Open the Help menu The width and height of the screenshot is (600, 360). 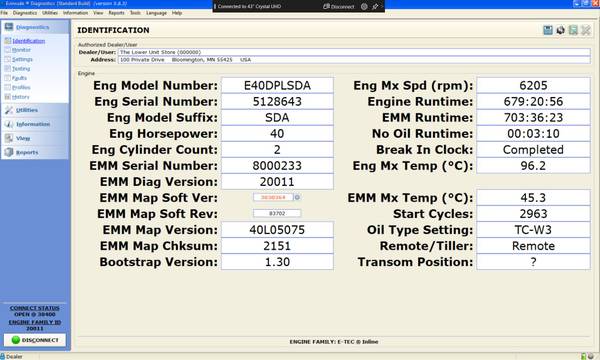coord(177,13)
